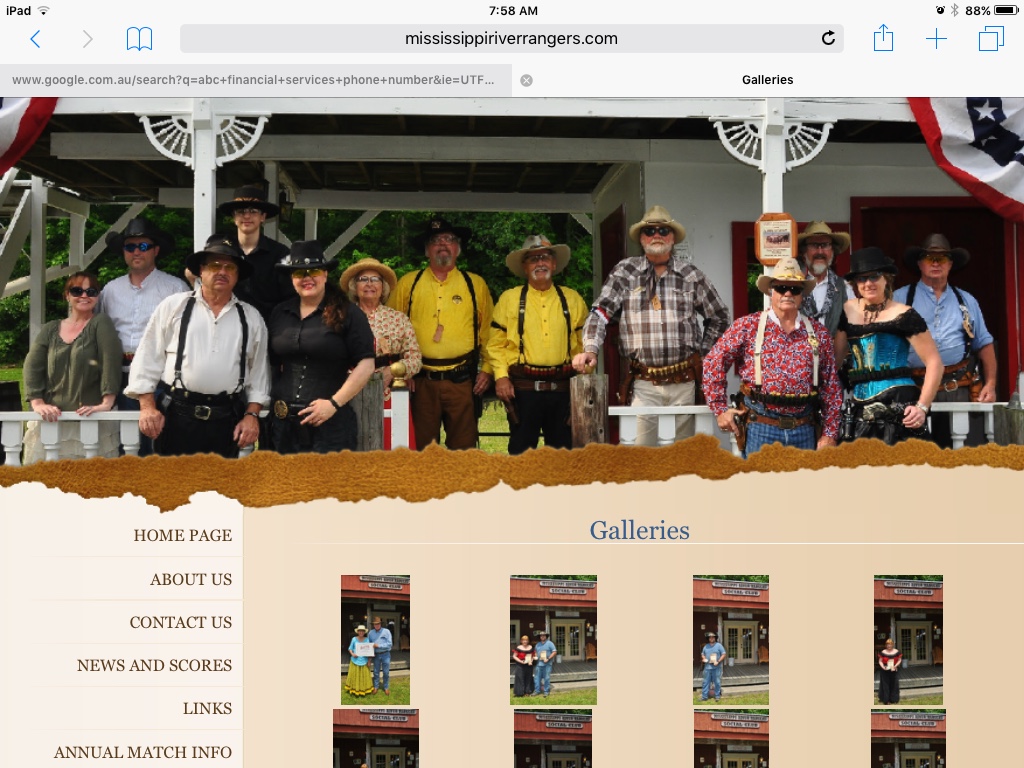Go to ABOUT US page
This screenshot has width=1024, height=768.
[190, 579]
